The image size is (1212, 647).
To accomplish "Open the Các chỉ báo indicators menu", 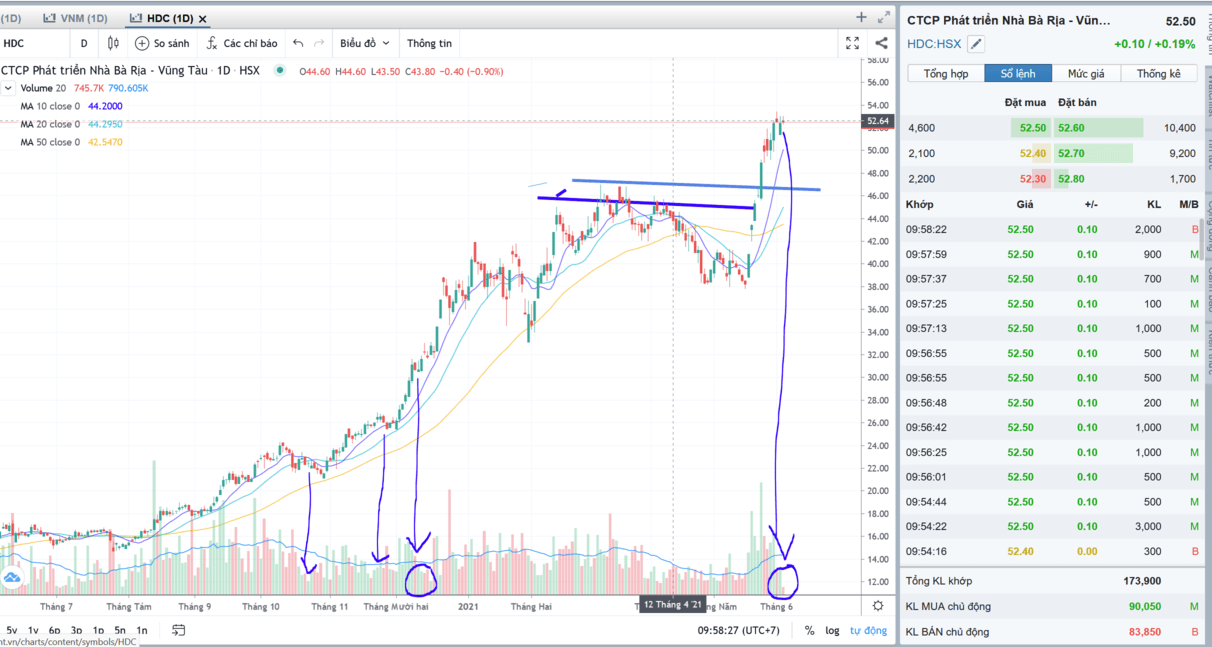I will (241, 43).
